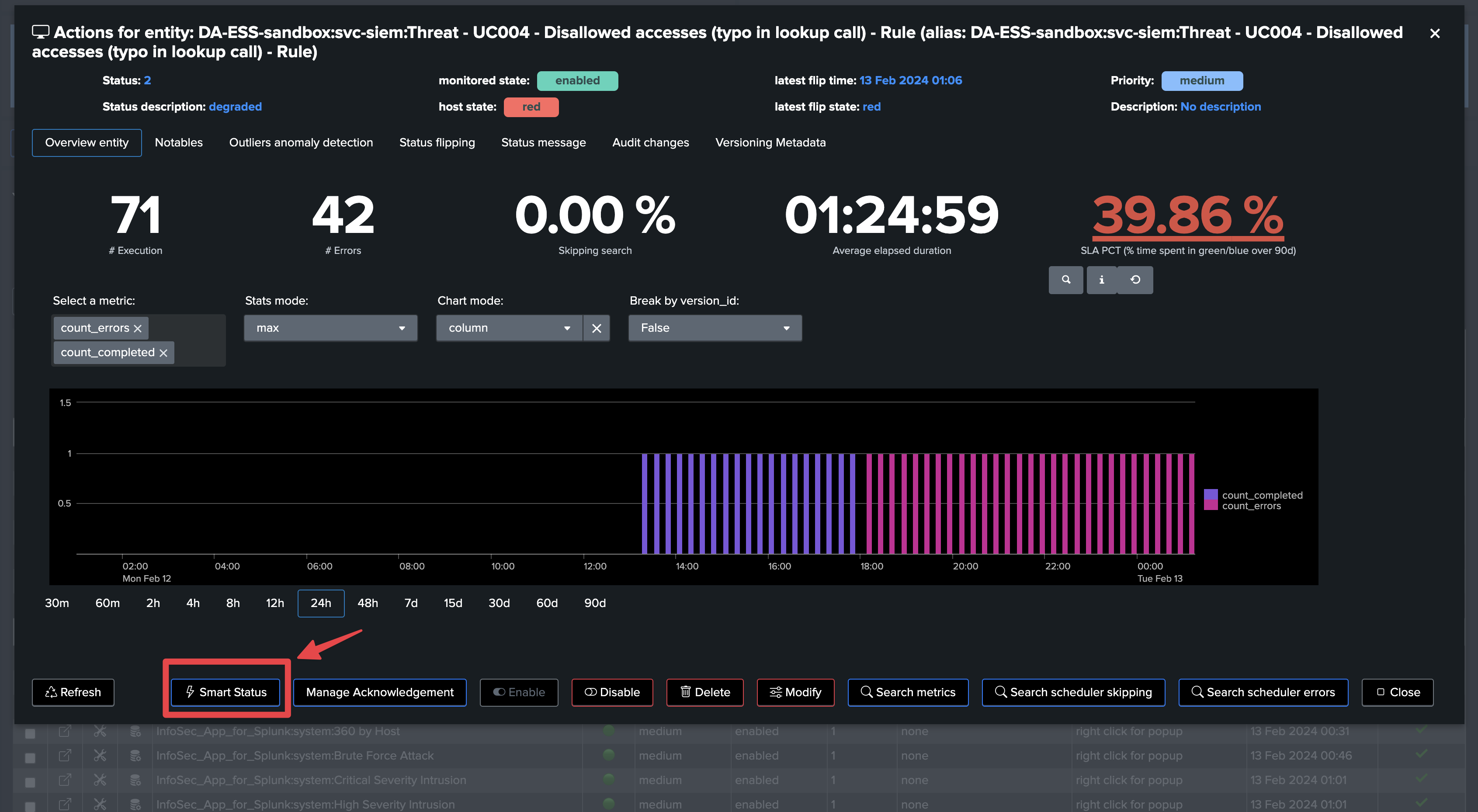Check the box for Critical Severity Intrusion row
The width and height of the screenshot is (1478, 812).
tap(31, 781)
